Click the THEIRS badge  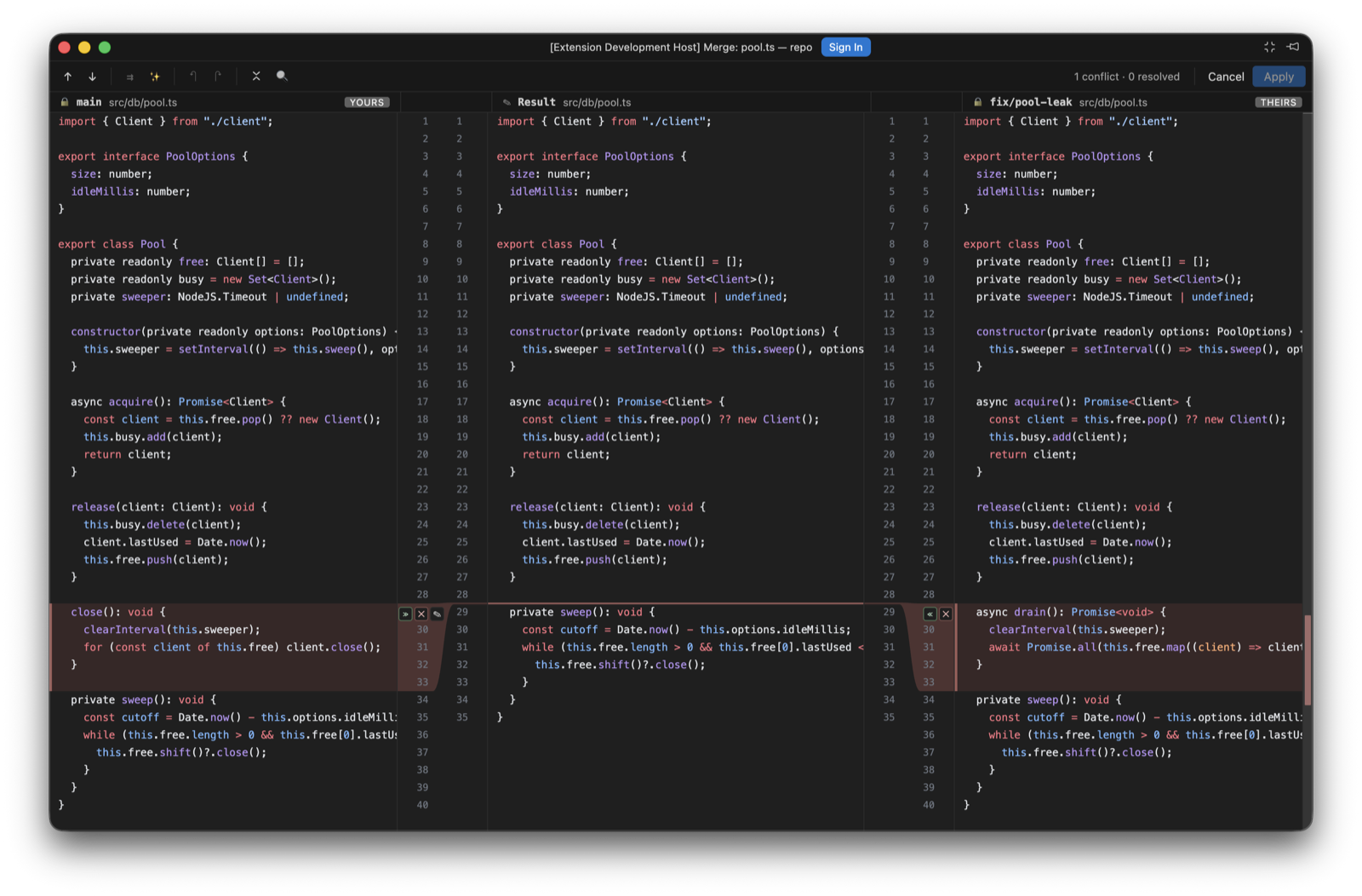click(x=1279, y=102)
